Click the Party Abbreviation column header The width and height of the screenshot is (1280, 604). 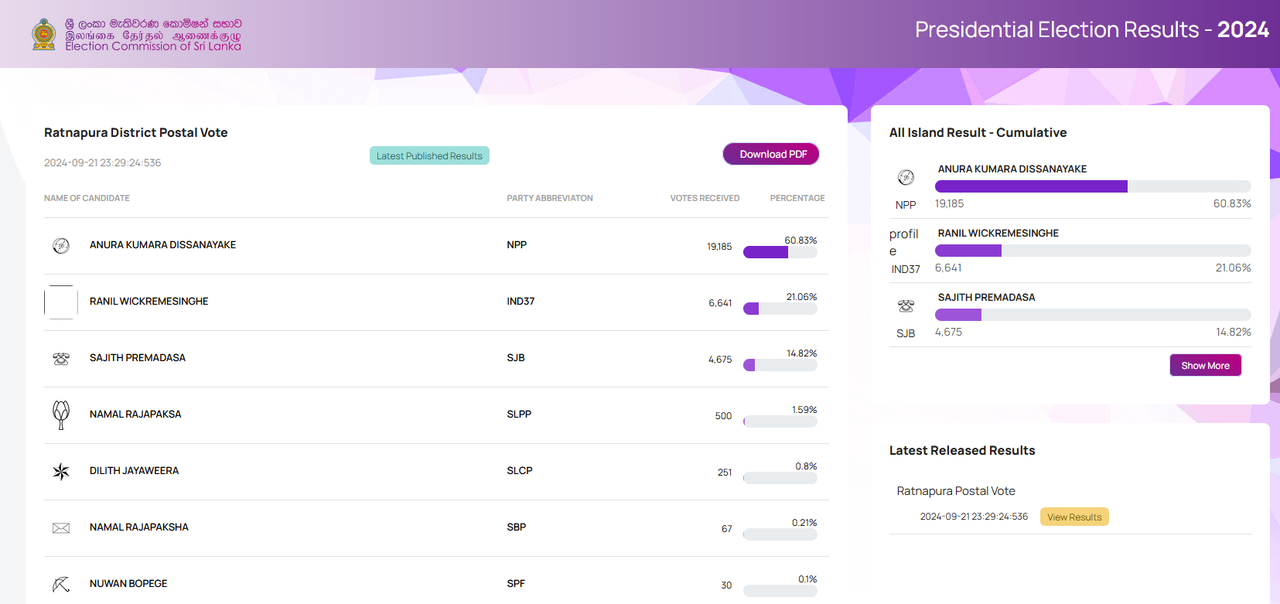click(550, 198)
